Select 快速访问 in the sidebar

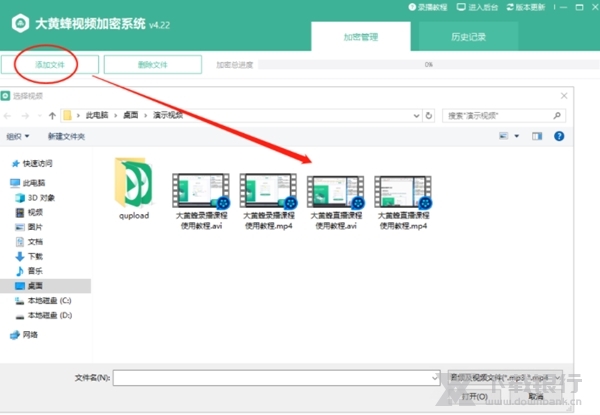point(32,164)
